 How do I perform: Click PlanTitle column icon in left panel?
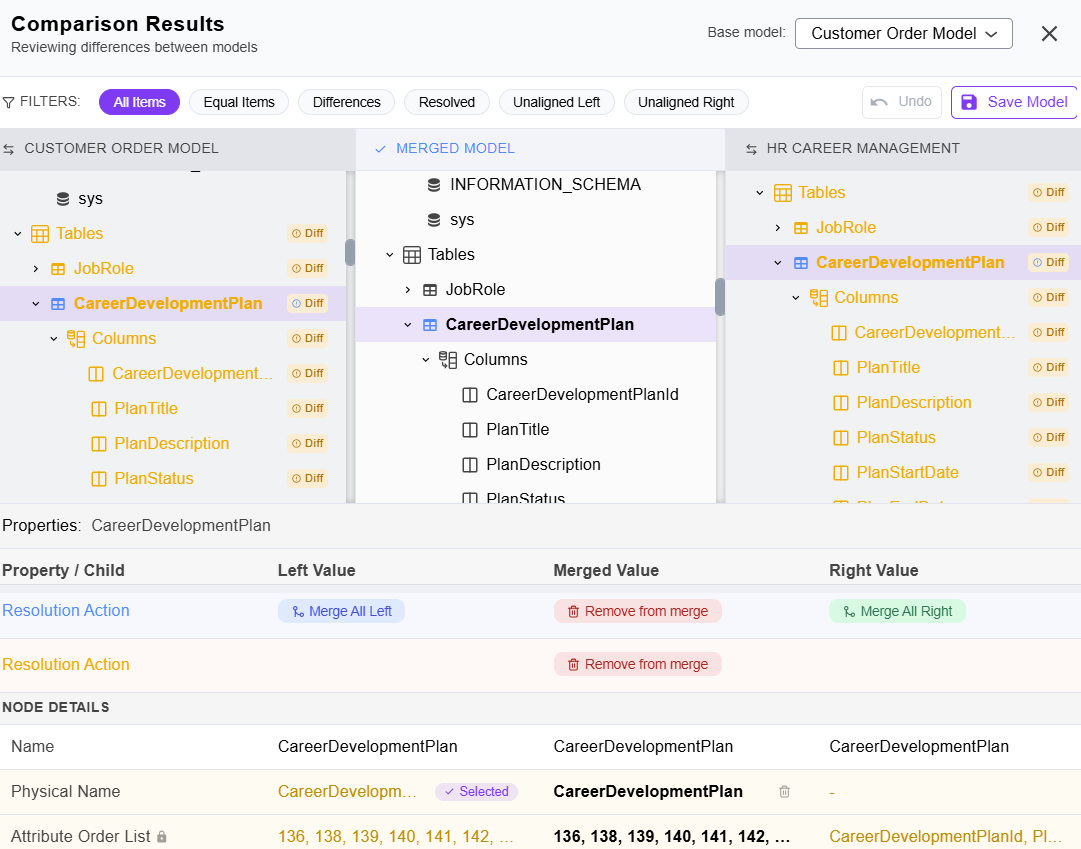pyautogui.click(x=99, y=409)
